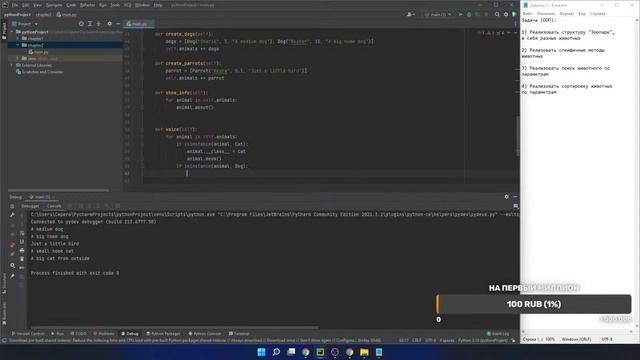This screenshot has height=360, width=640.
Task: Open the TODO tool window tab
Action: pos(78,333)
